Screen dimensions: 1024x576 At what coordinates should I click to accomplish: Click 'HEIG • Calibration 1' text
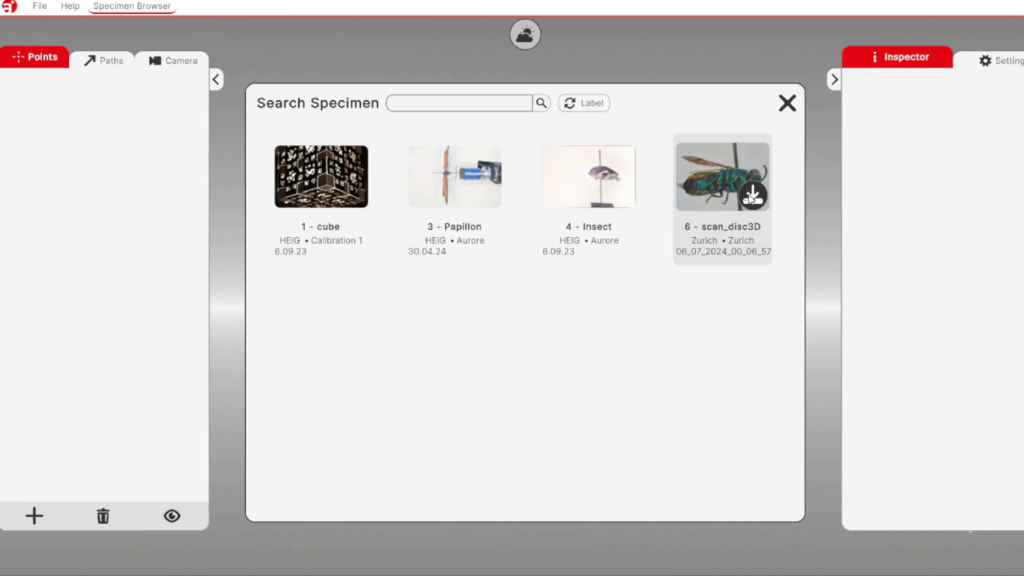321,240
